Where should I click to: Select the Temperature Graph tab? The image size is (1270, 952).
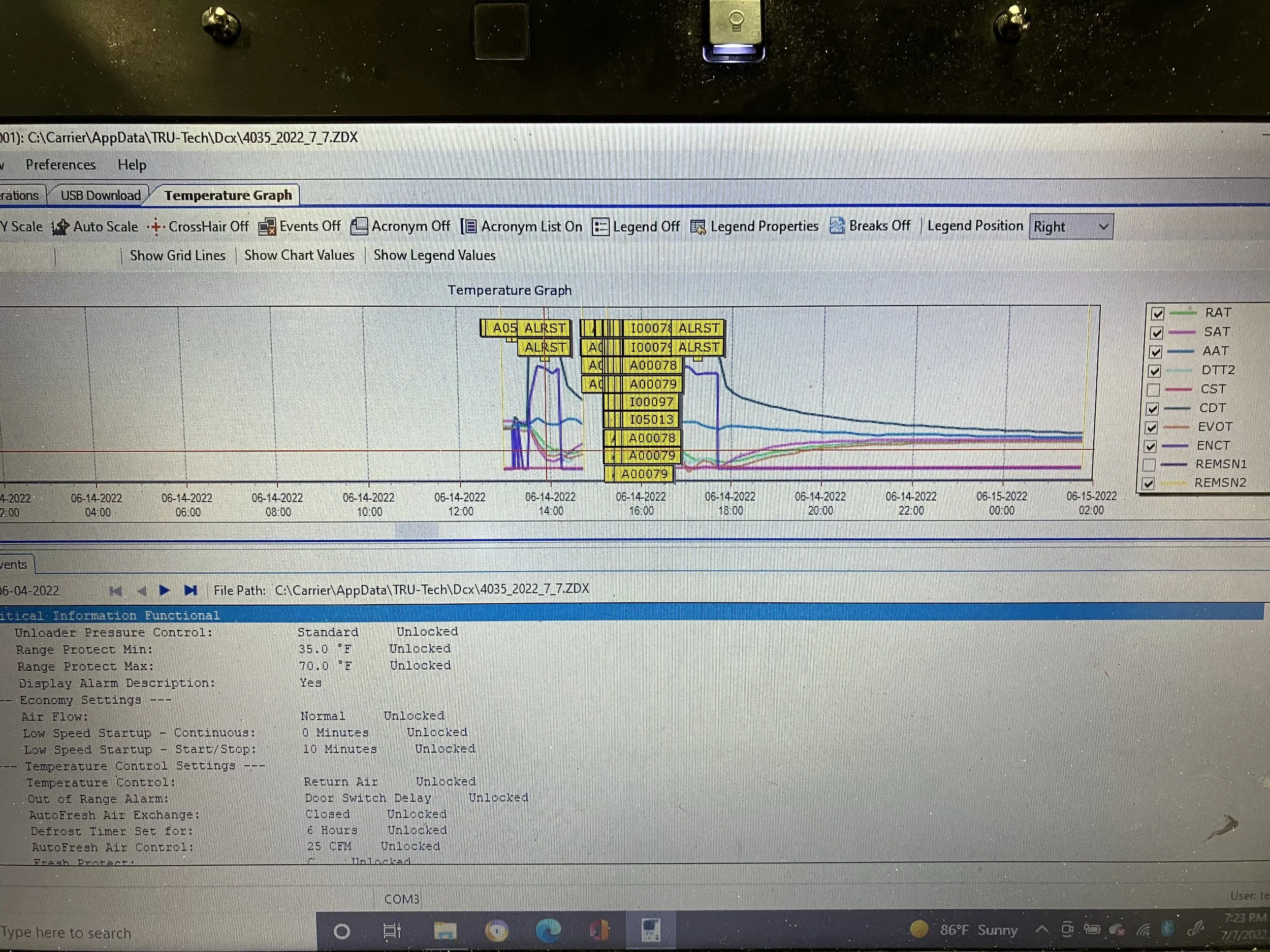pos(228,195)
